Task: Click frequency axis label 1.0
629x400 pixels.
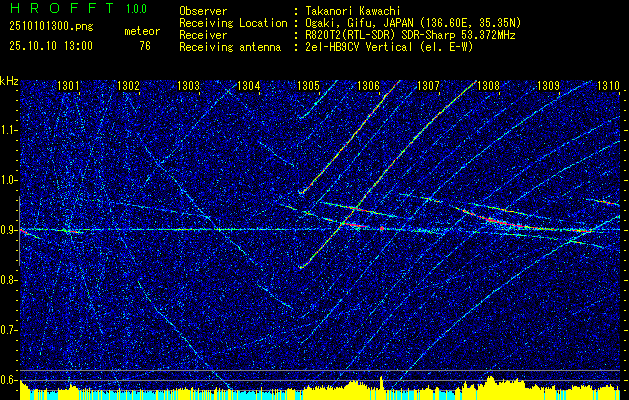Action: (9, 180)
